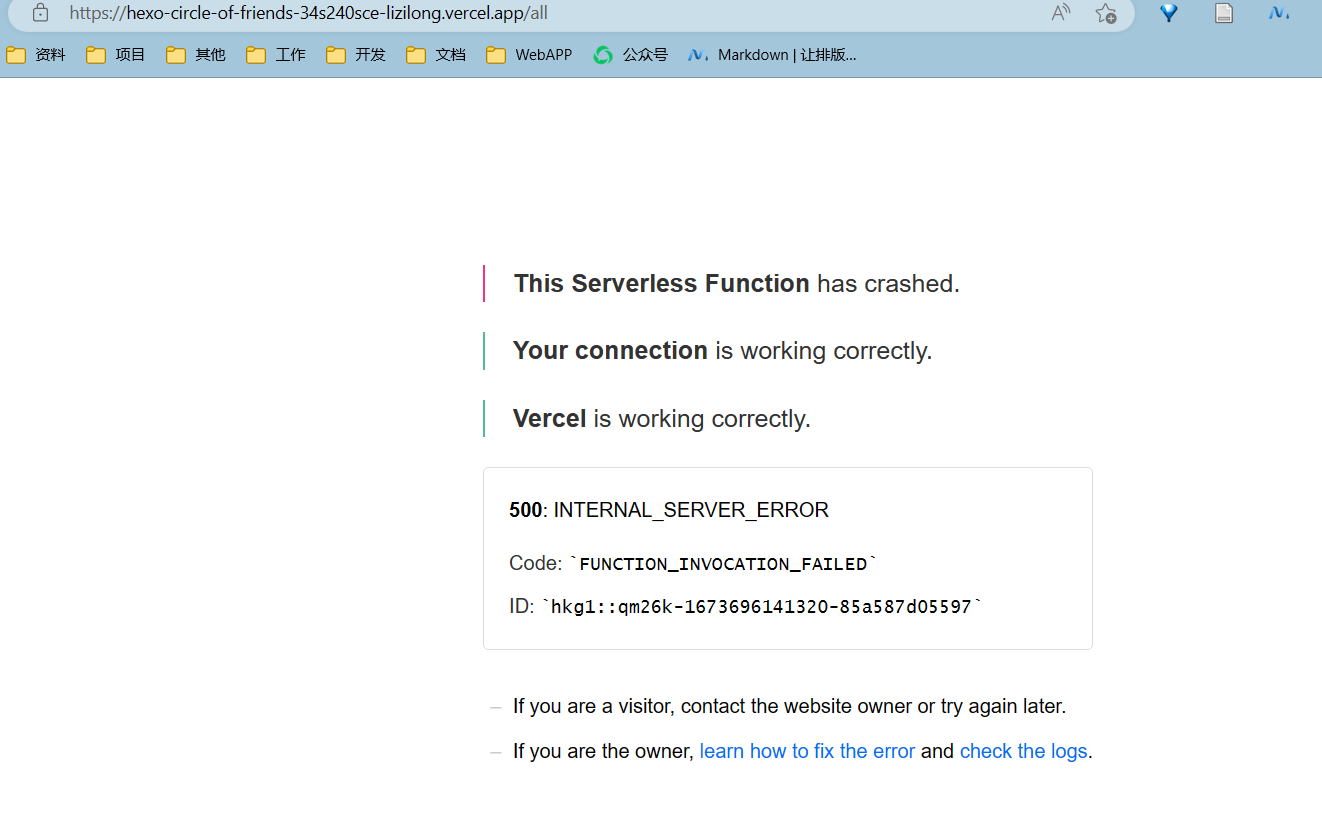
Task: Open the check the logs link
Action: pos(1023,751)
